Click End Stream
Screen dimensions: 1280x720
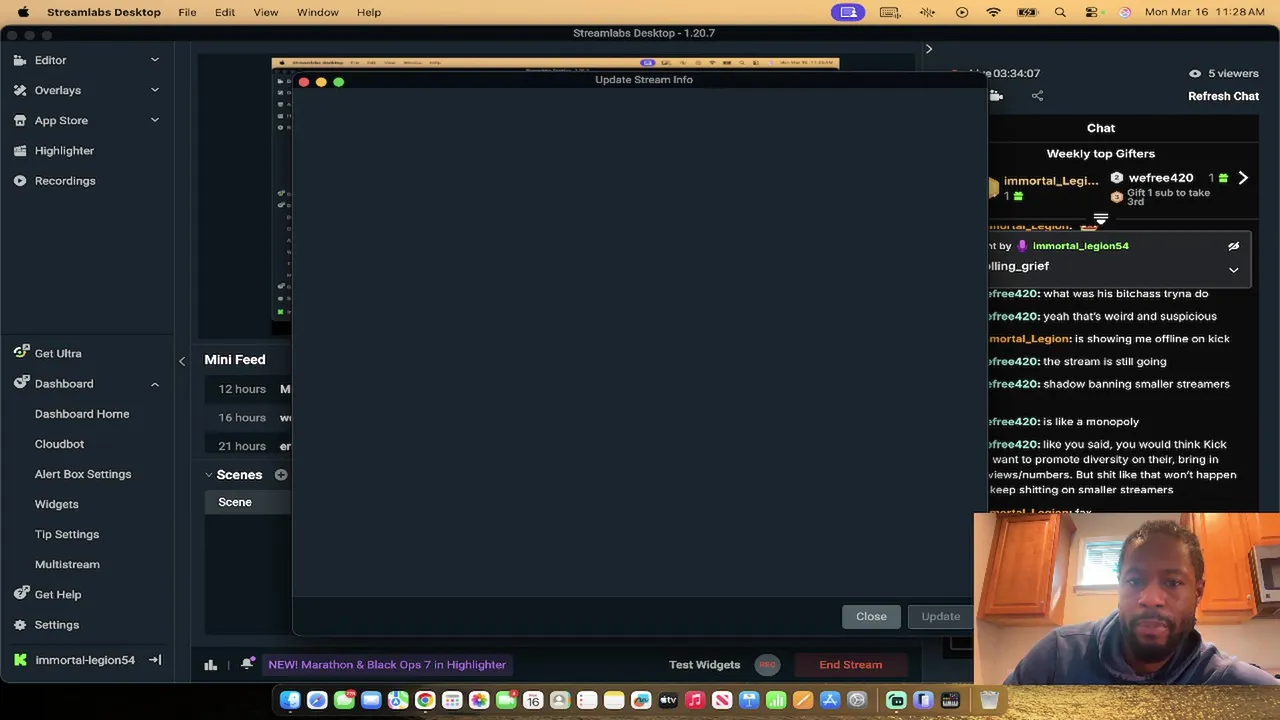point(851,665)
